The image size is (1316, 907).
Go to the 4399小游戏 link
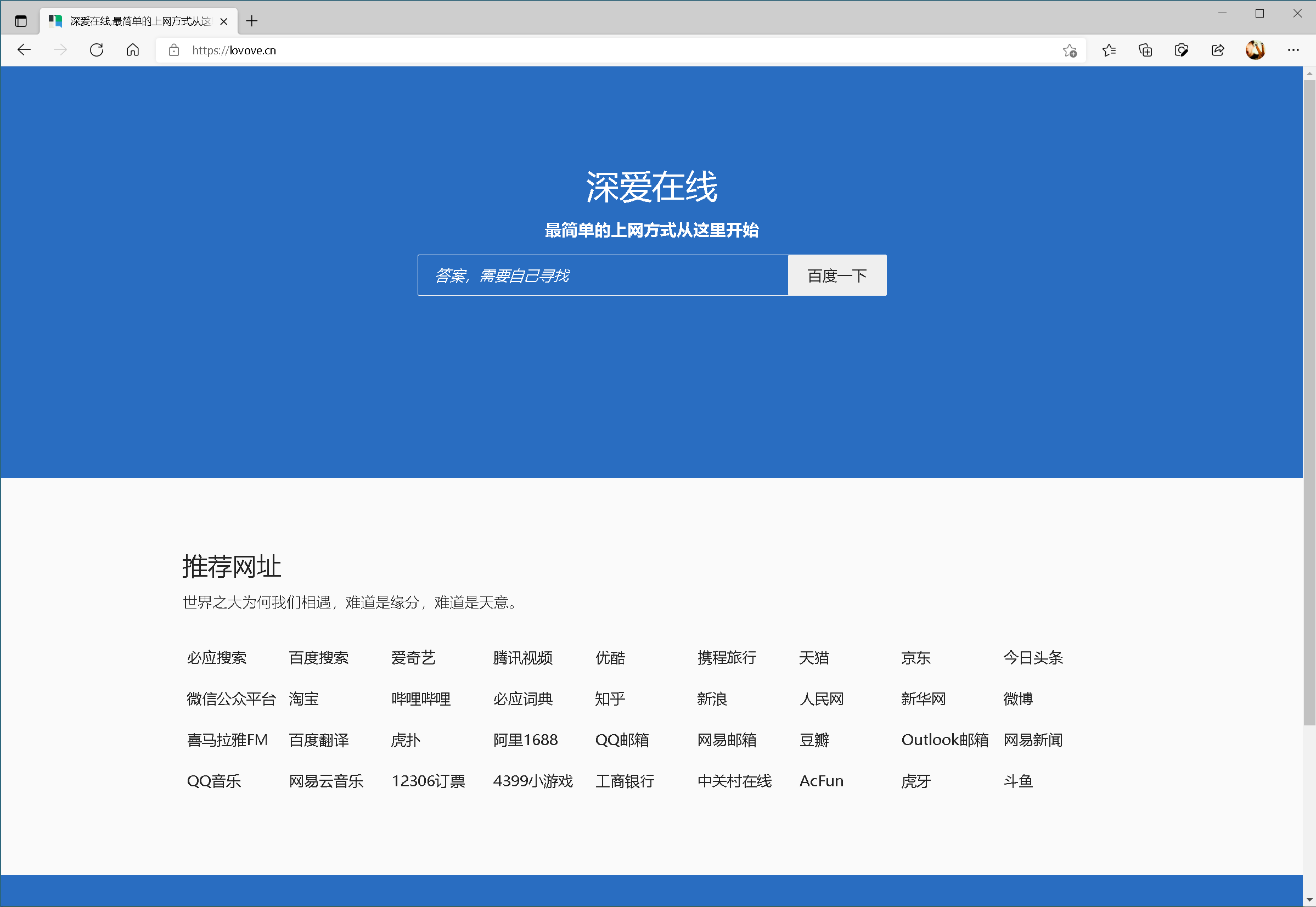tap(532, 781)
